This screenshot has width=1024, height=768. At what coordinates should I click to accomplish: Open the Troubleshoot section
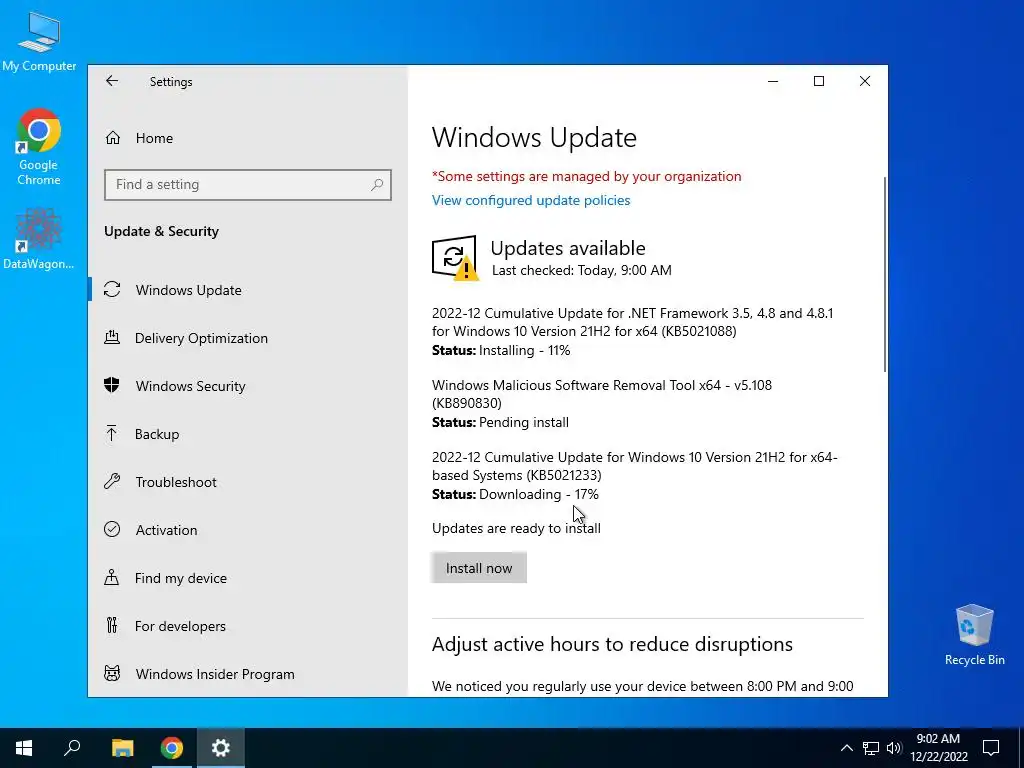[x=248, y=482]
